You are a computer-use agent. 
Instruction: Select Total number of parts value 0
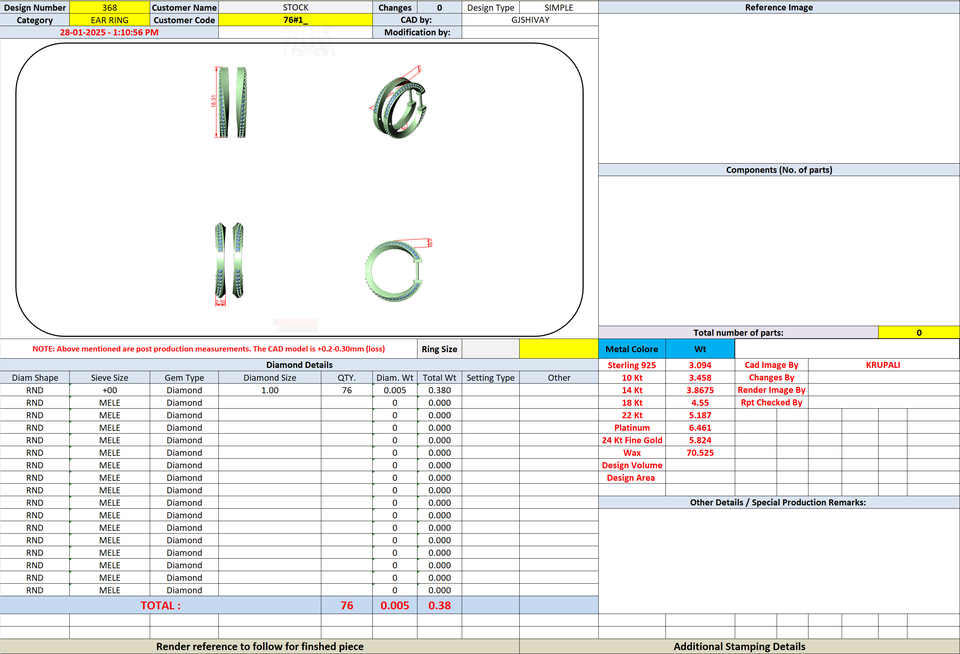click(918, 333)
